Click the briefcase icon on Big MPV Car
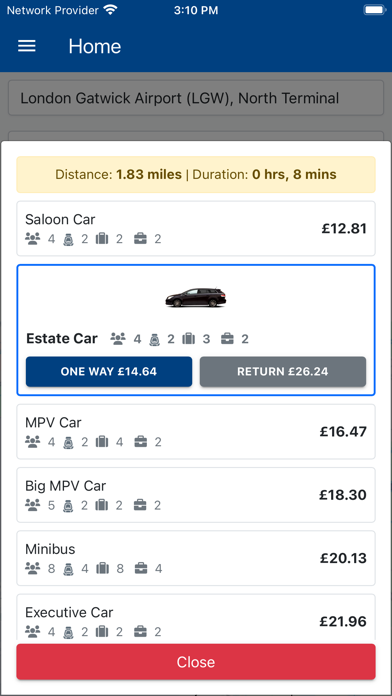Screen dimensions: 392x696 tap(141, 505)
